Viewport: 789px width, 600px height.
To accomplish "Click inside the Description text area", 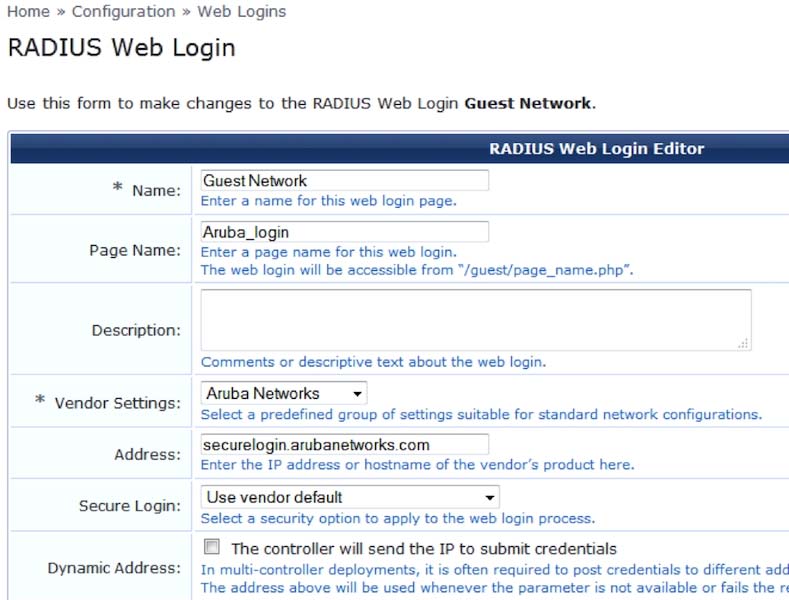I will (476, 320).
